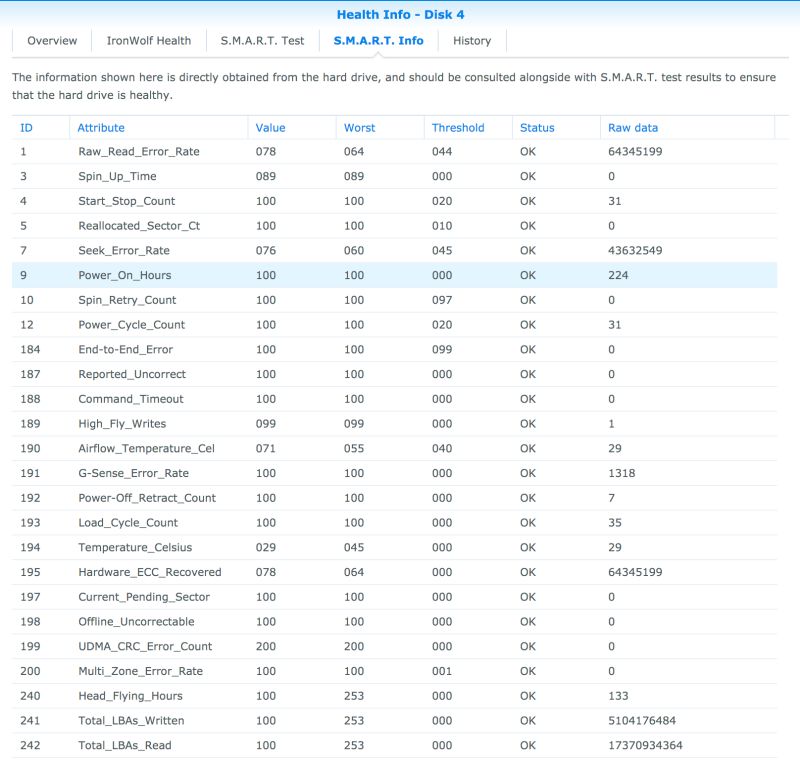The image size is (800, 769).
Task: Sort by the Status column header
Action: 556,128
